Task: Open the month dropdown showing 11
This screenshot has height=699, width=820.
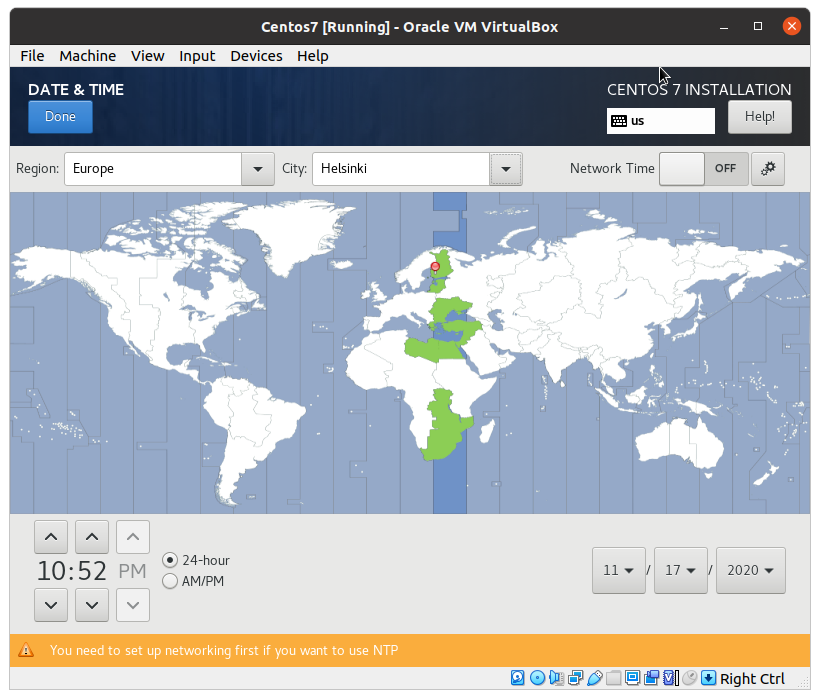Action: pyautogui.click(x=619, y=570)
